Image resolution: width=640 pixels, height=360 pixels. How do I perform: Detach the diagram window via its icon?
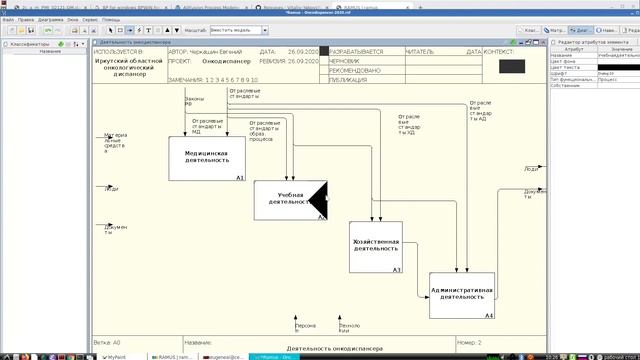[528, 42]
